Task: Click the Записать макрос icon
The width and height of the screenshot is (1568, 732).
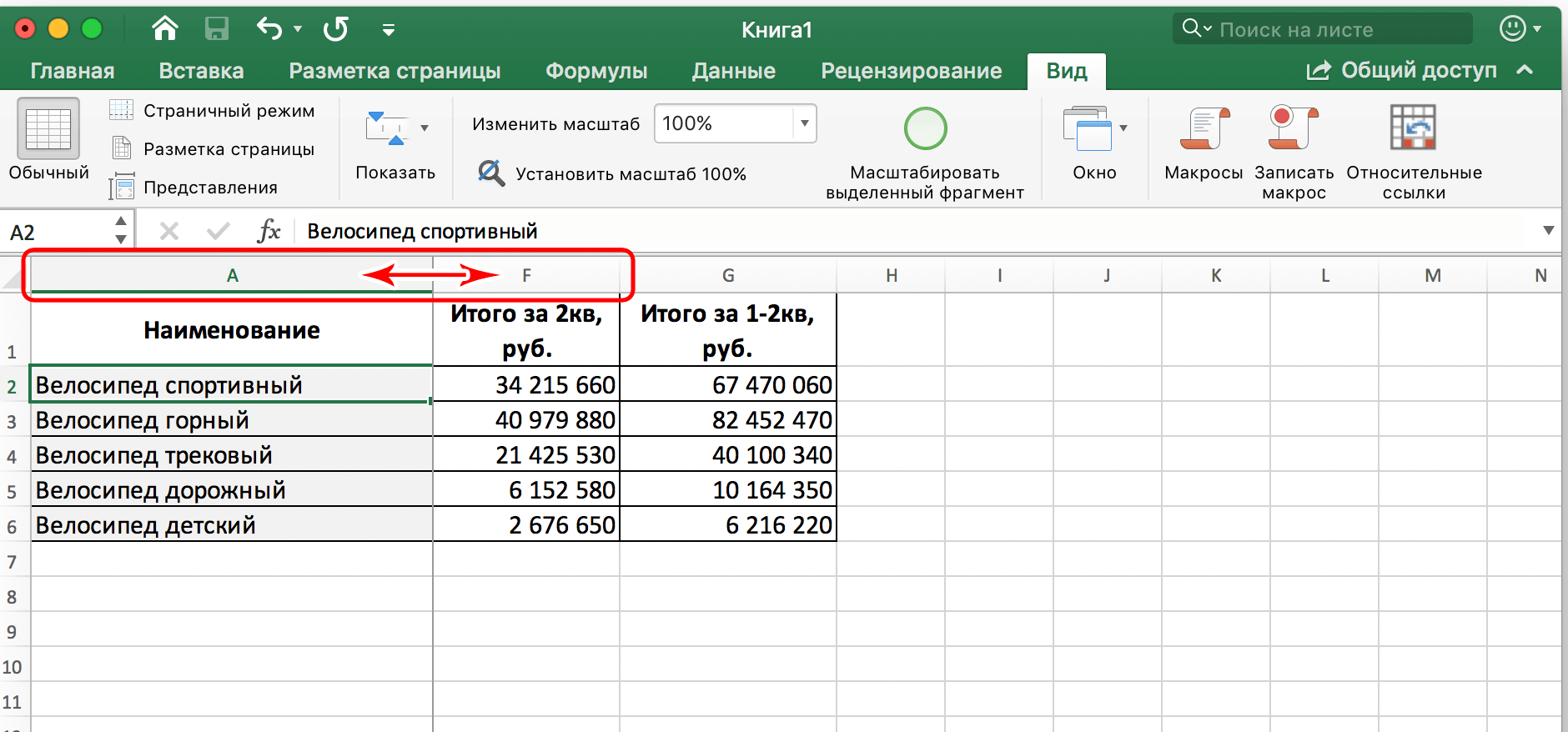Action: (1294, 128)
